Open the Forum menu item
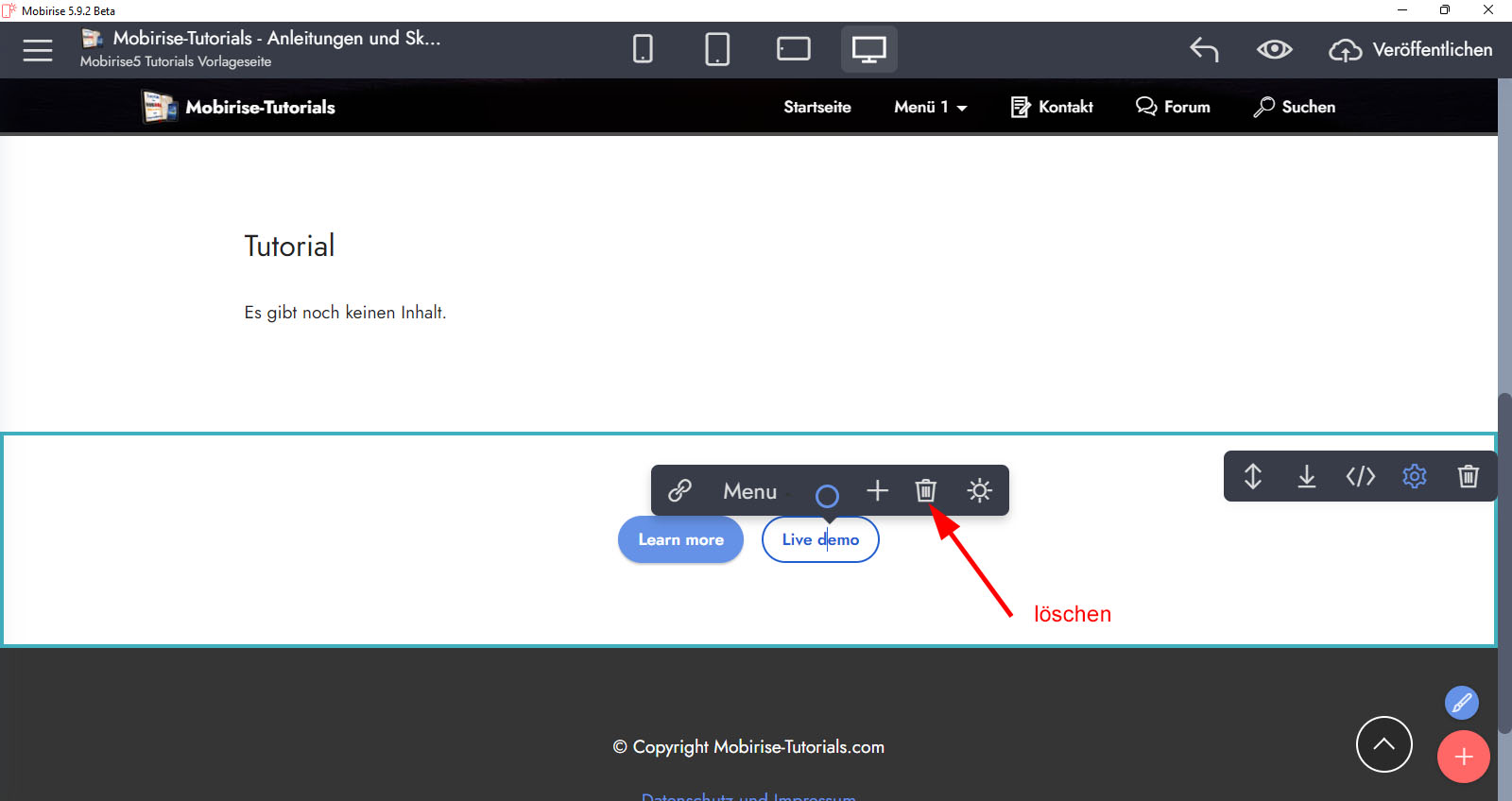The image size is (1512, 801). pyautogui.click(x=1173, y=107)
